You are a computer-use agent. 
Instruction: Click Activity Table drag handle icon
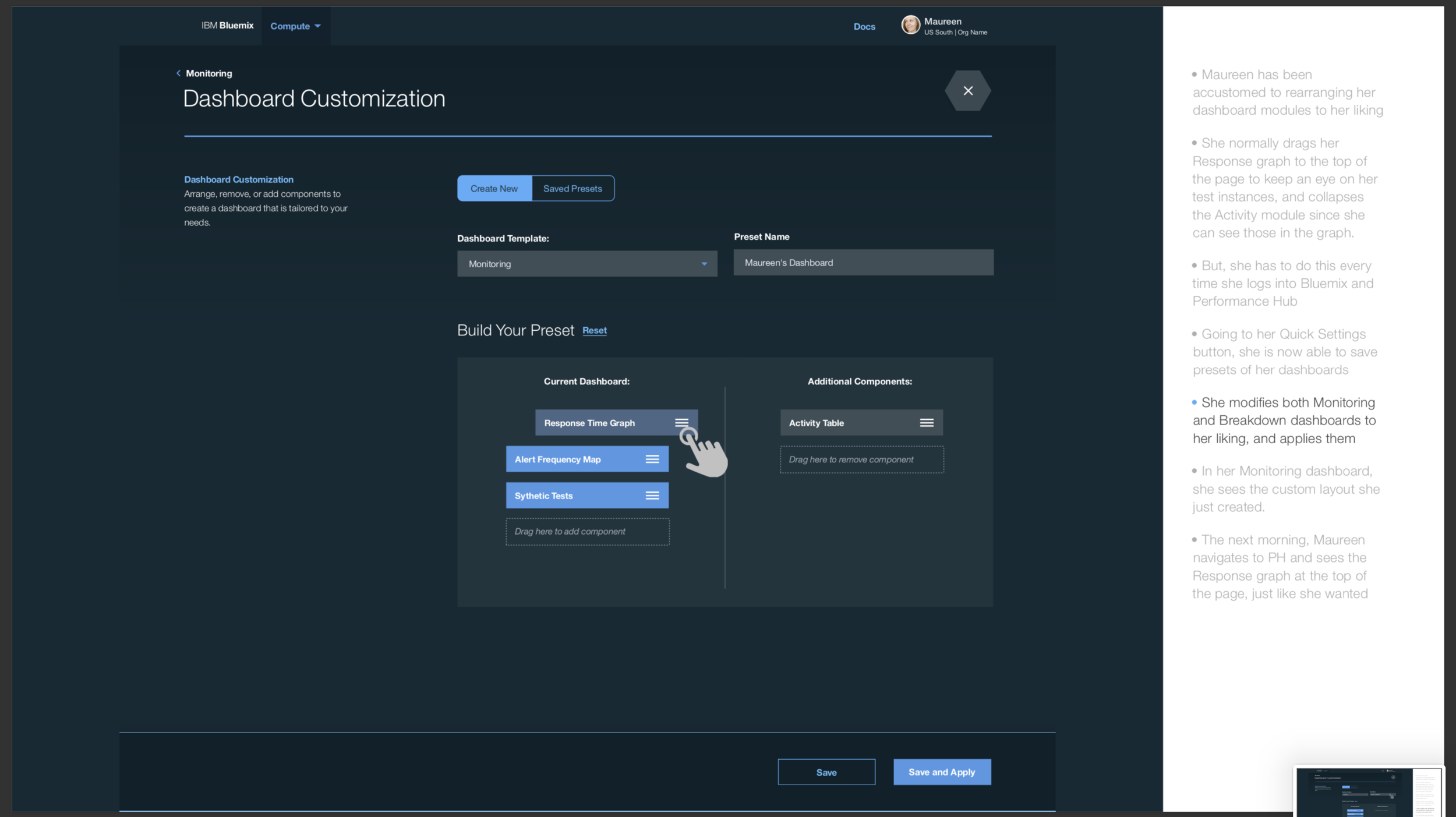(926, 423)
